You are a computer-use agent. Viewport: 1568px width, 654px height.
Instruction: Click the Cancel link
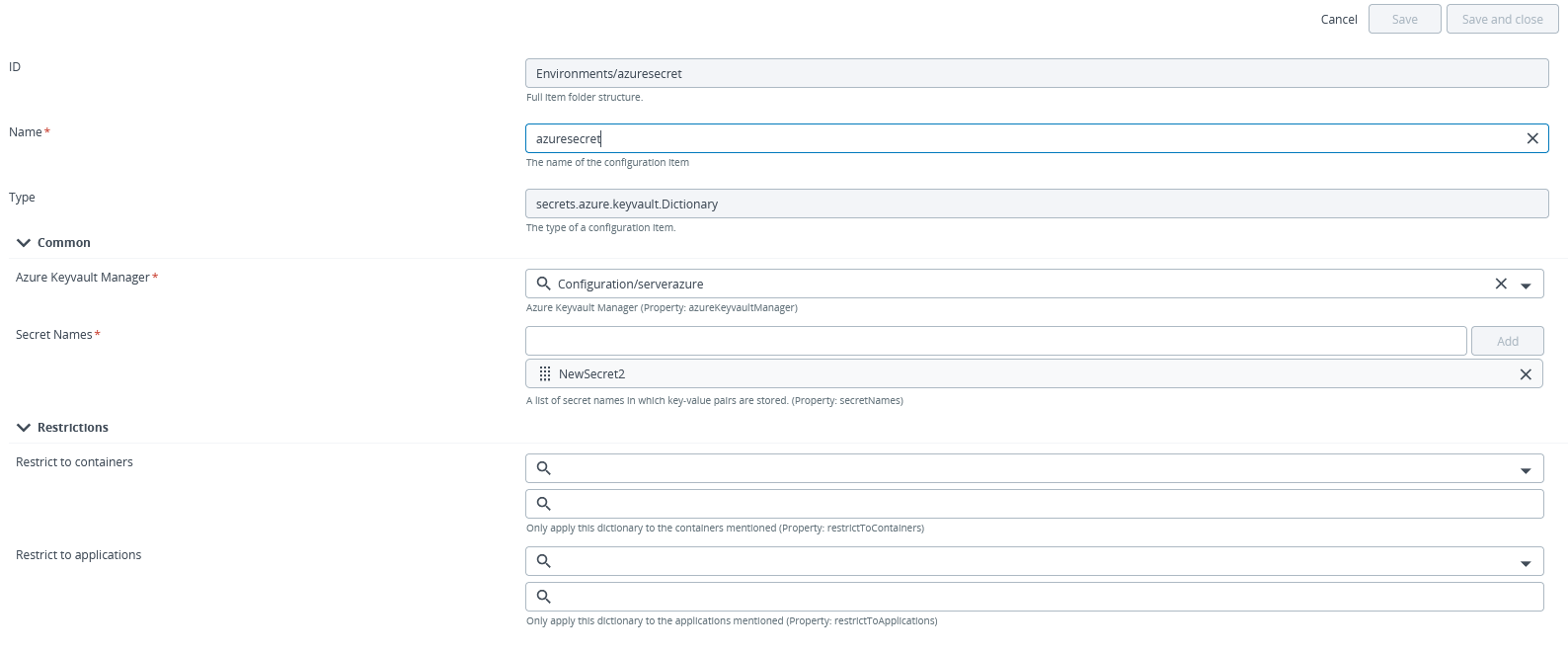pyautogui.click(x=1339, y=20)
